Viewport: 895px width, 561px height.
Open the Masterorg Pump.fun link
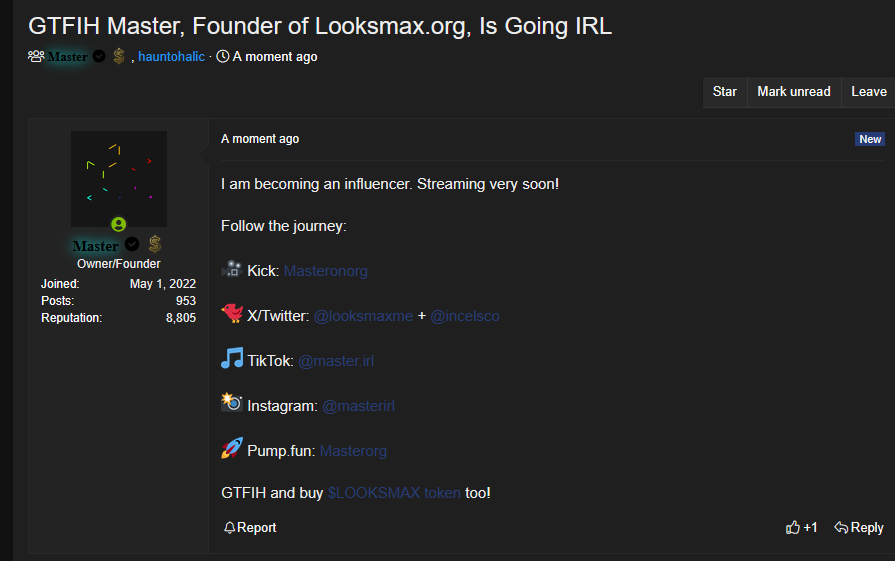pyautogui.click(x=353, y=451)
